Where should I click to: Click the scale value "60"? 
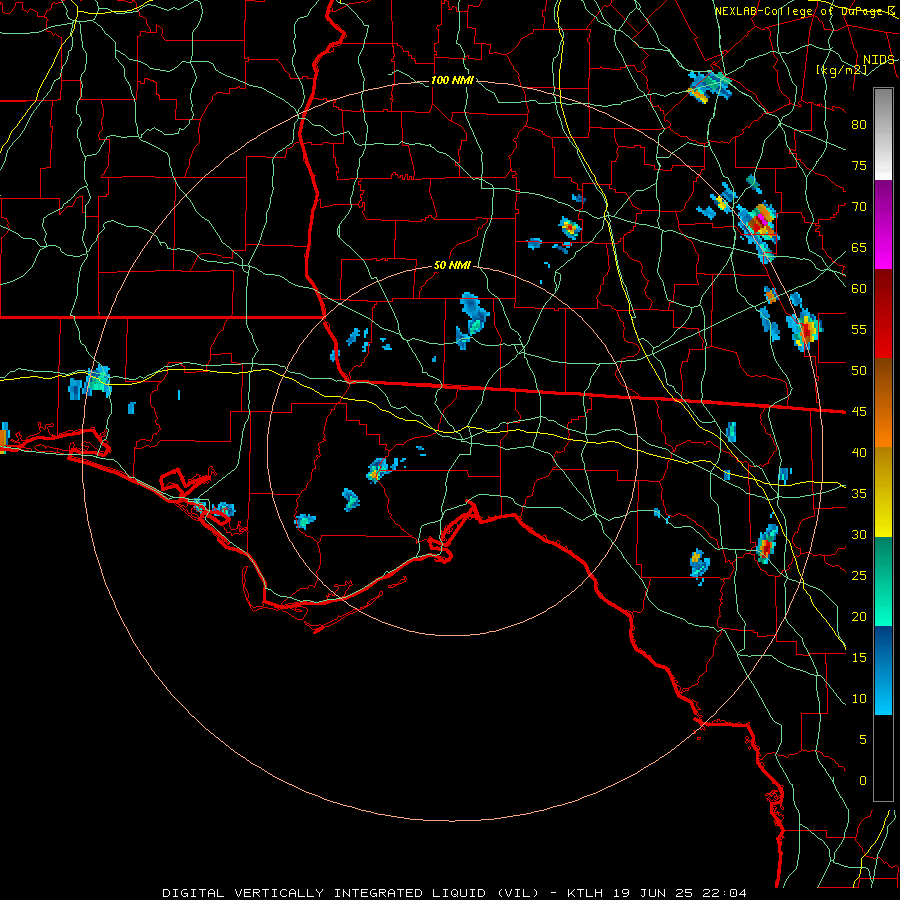(x=859, y=289)
